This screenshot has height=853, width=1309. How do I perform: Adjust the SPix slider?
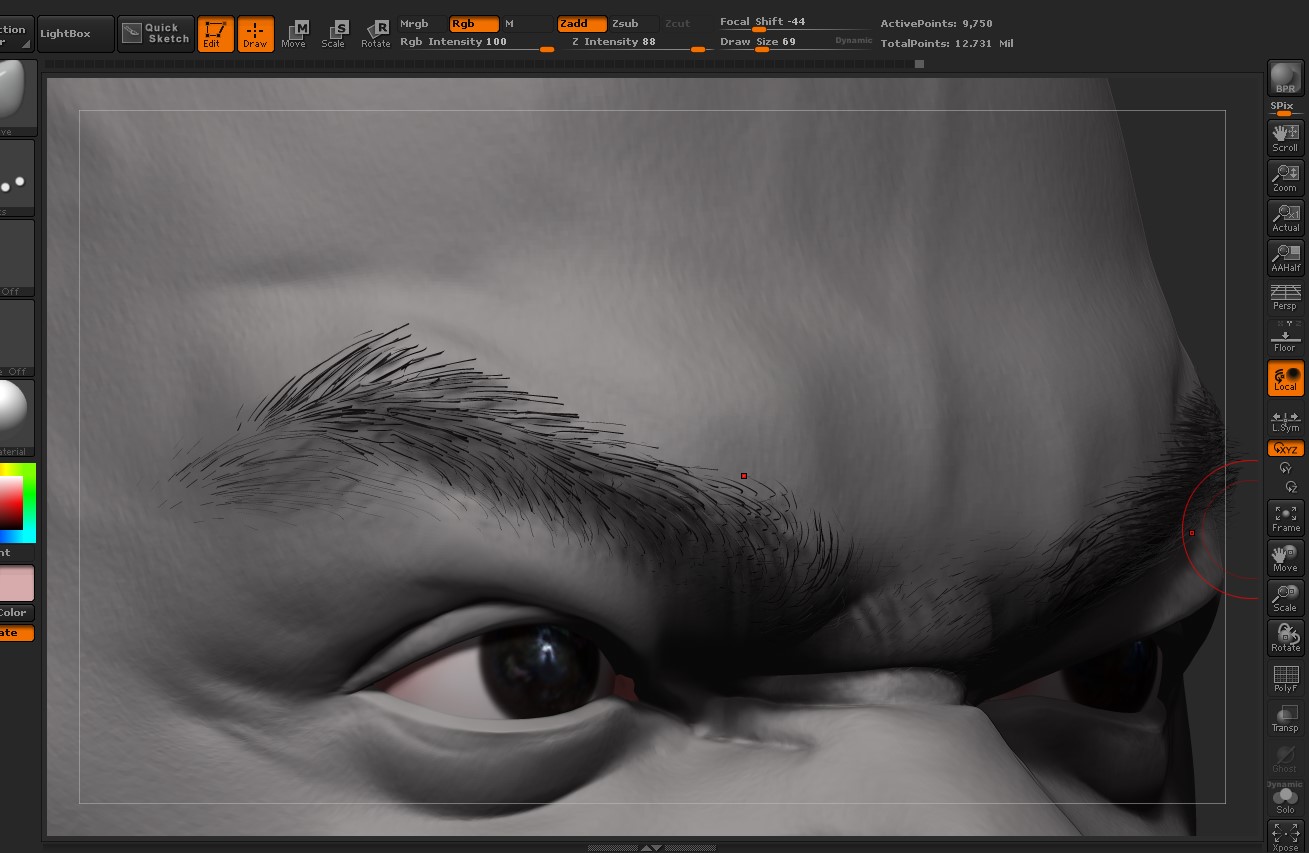[1284, 108]
